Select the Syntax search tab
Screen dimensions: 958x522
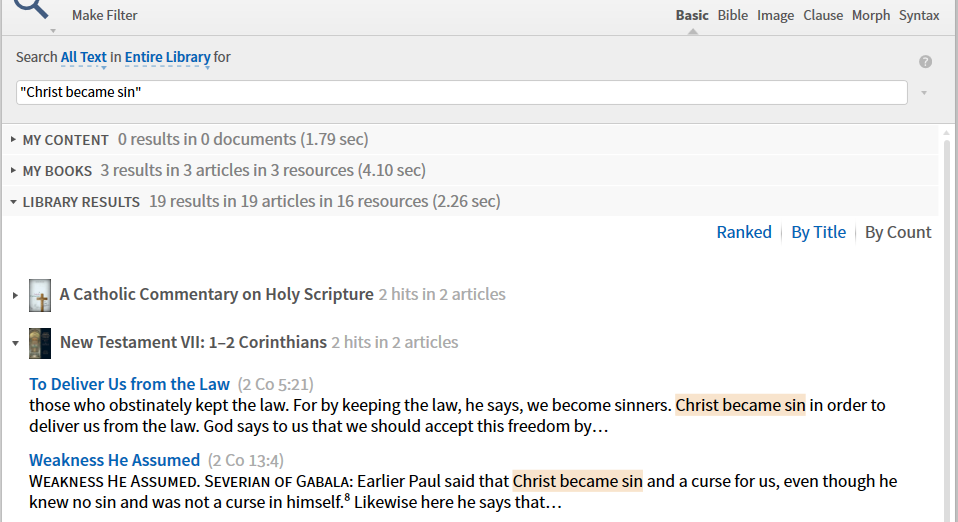[x=919, y=15]
